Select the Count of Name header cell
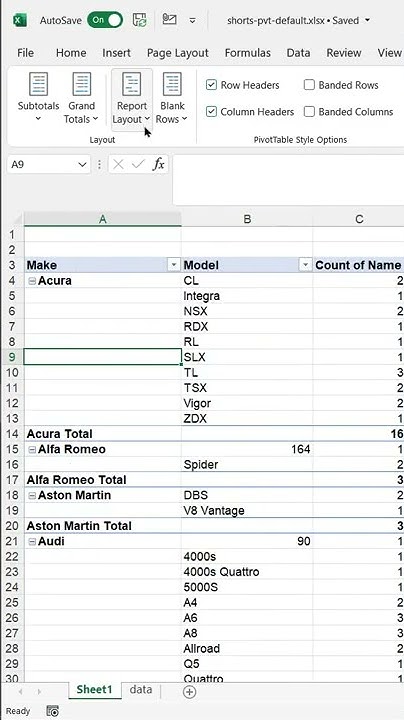Viewport: 404px width, 720px height. [359, 265]
